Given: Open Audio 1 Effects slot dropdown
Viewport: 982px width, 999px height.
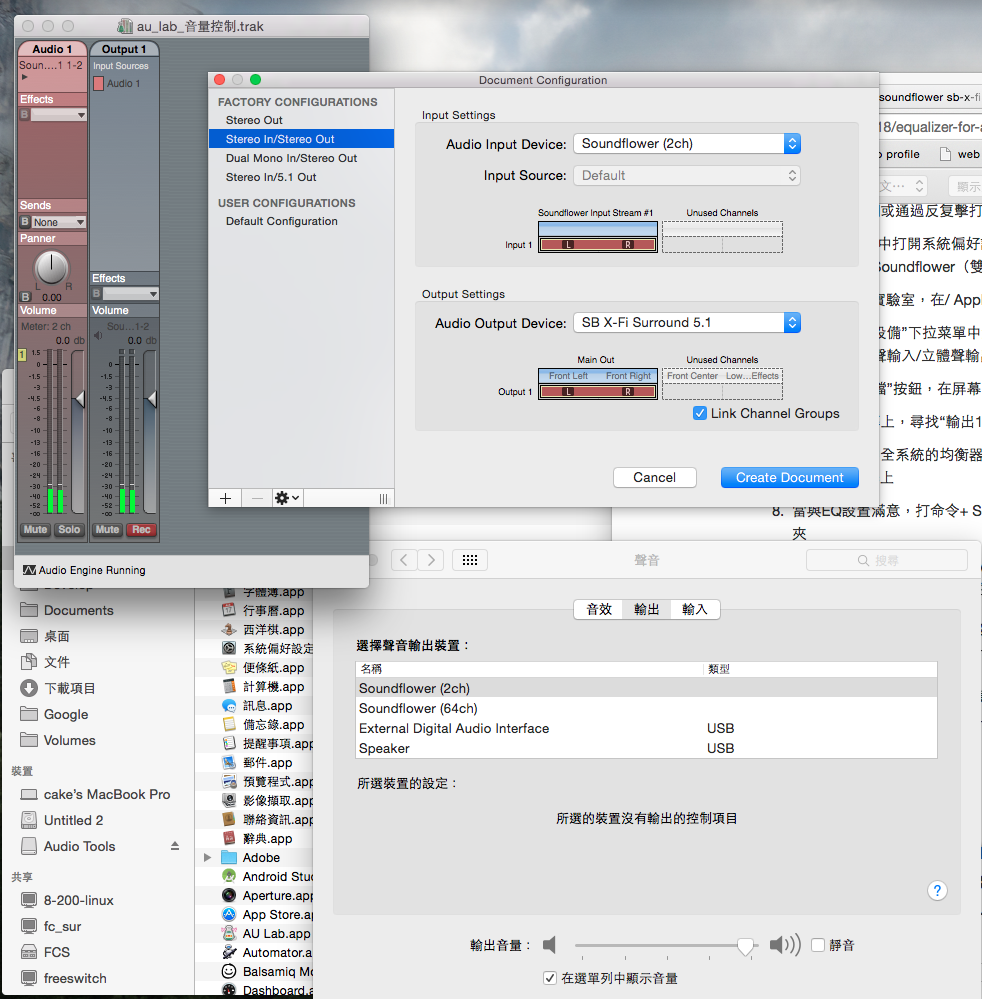Looking at the screenshot, I should pos(59,115).
